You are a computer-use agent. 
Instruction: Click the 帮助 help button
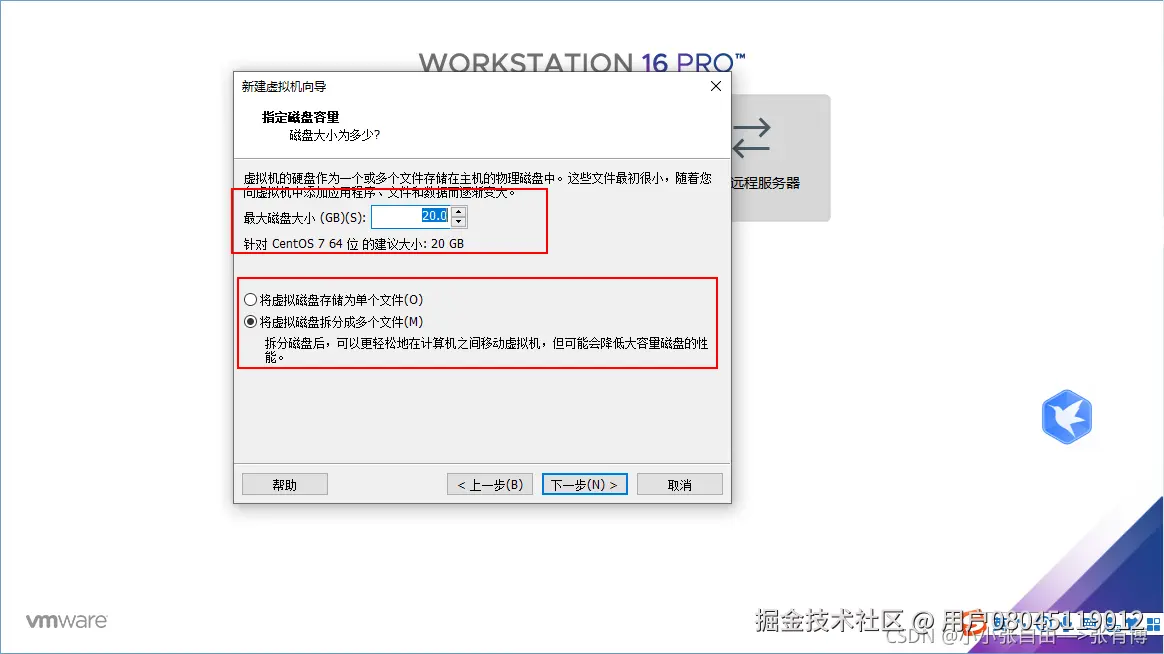click(x=284, y=485)
